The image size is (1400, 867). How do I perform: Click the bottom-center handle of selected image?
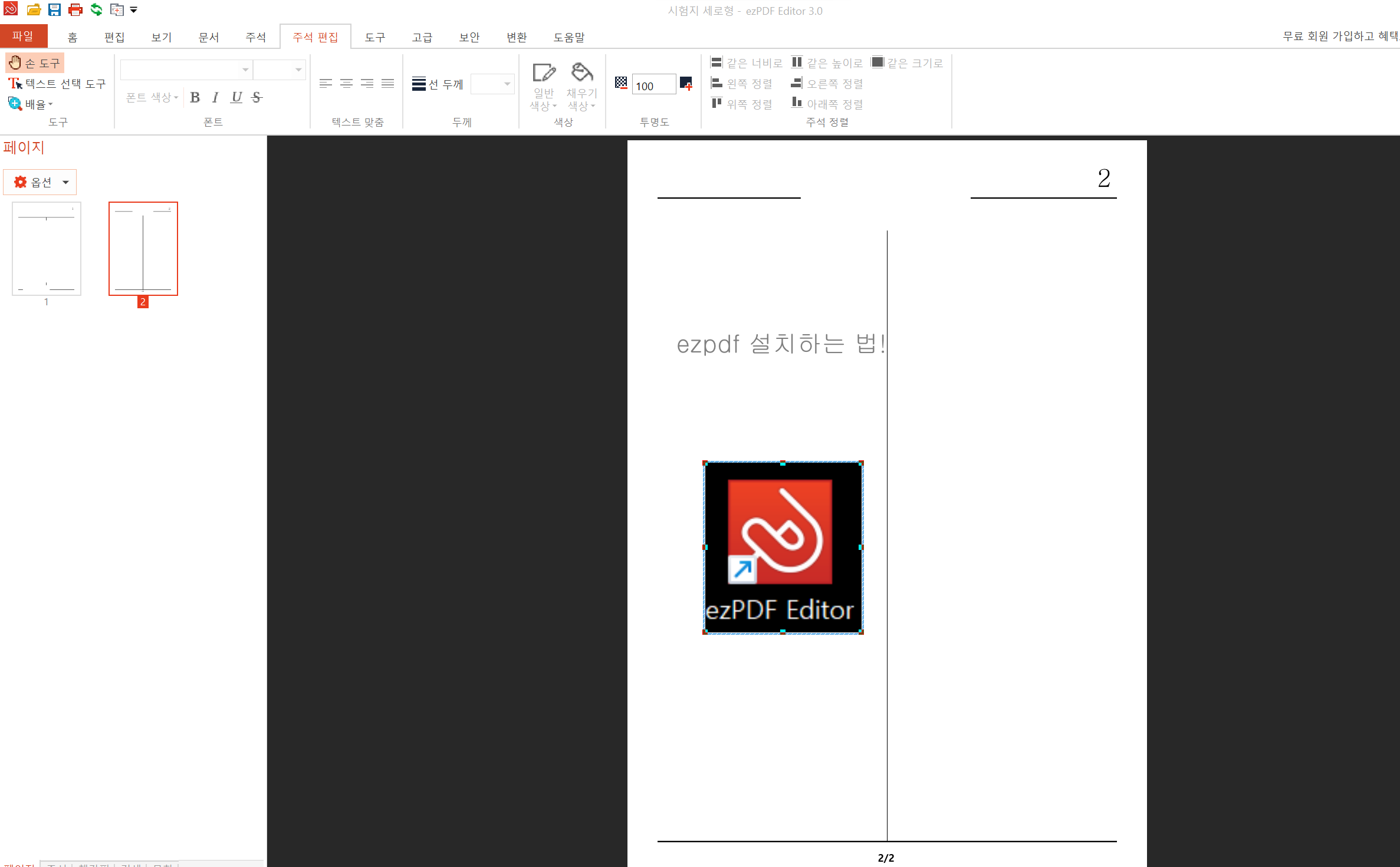tap(783, 632)
